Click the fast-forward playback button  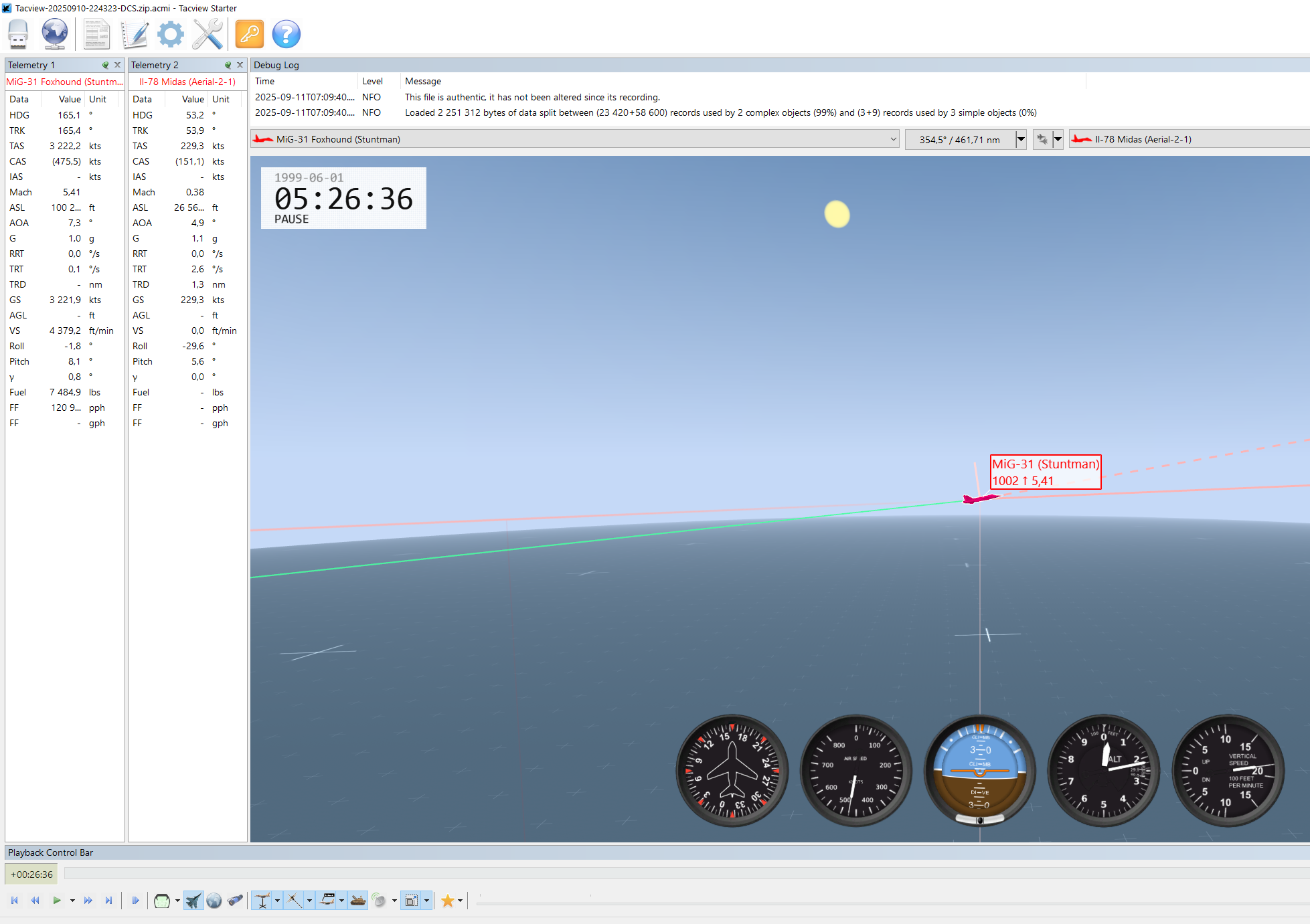[88, 901]
